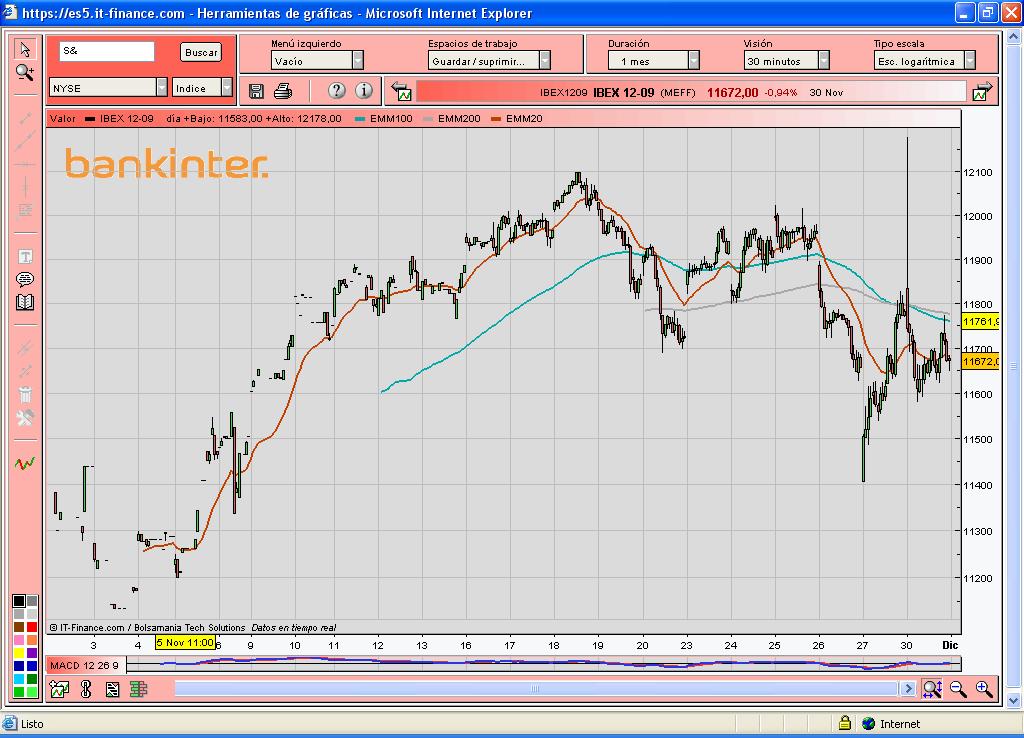Activate the magnifier zoom tool
Image resolution: width=1024 pixels, height=738 pixels.
[25, 72]
